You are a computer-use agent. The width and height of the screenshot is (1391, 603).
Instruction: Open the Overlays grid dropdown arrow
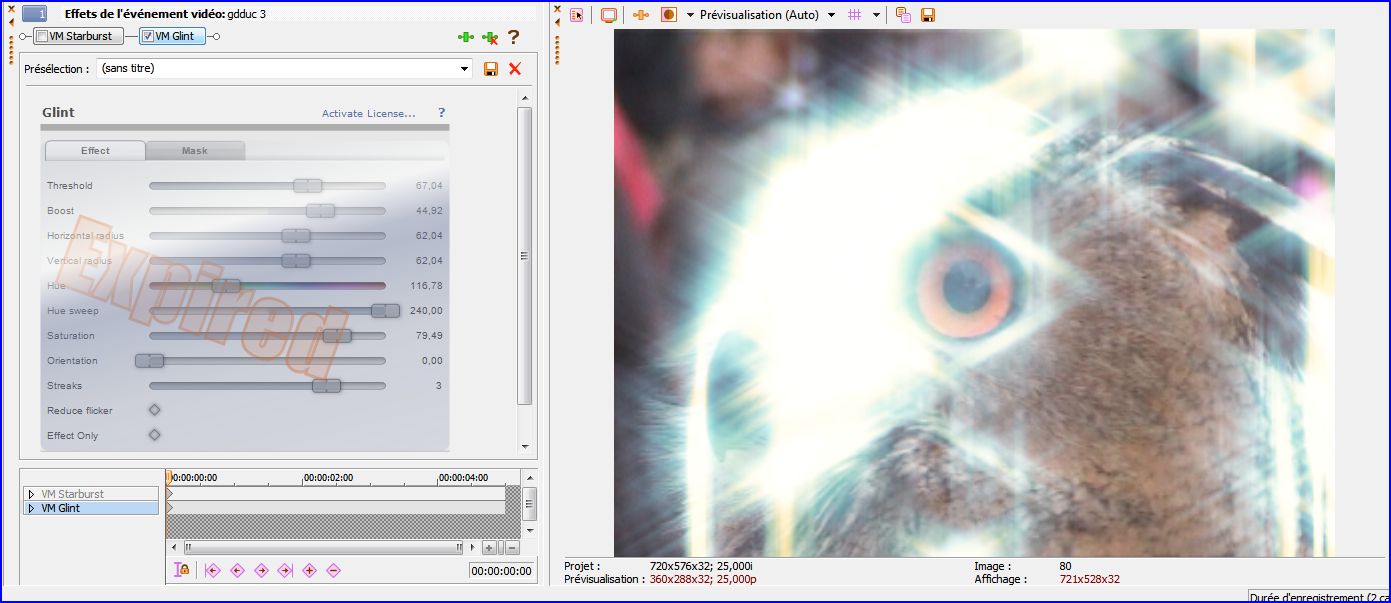click(x=876, y=15)
